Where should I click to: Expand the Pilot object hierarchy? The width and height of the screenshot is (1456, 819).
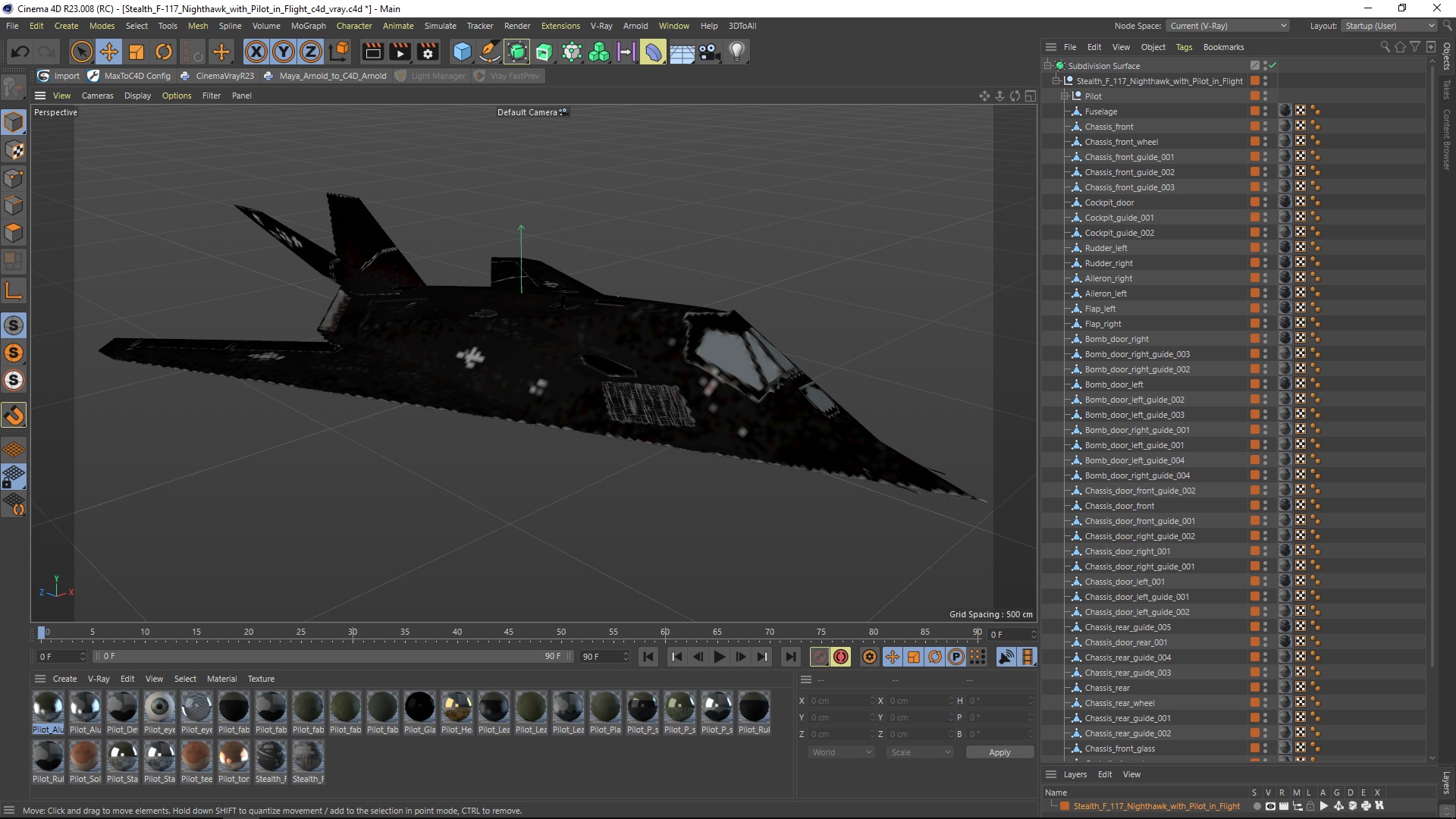click(x=1065, y=96)
